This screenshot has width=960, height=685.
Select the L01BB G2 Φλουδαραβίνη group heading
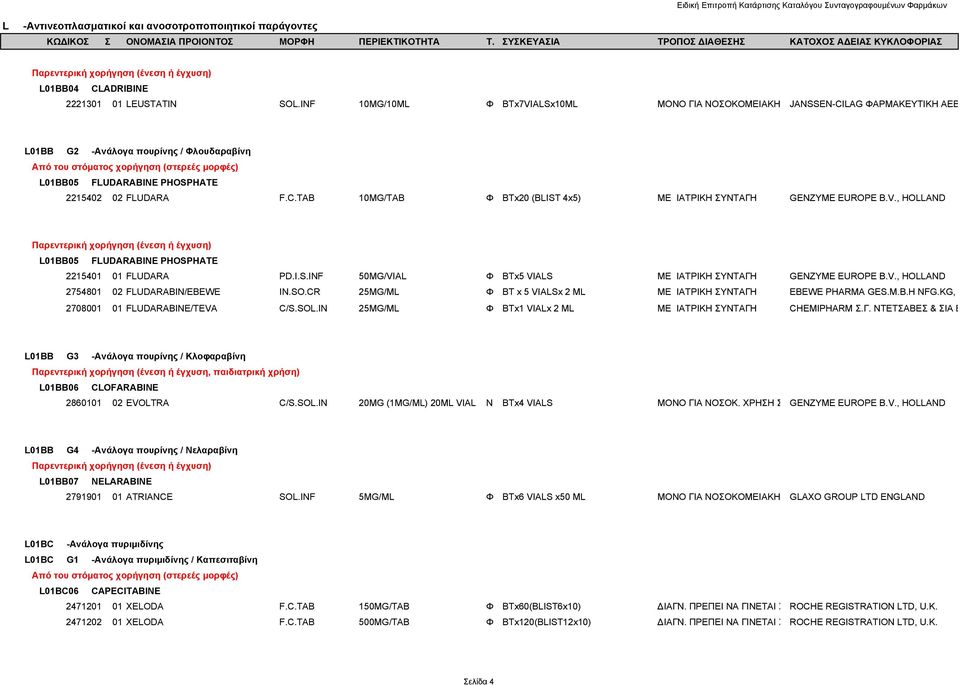click(137, 151)
